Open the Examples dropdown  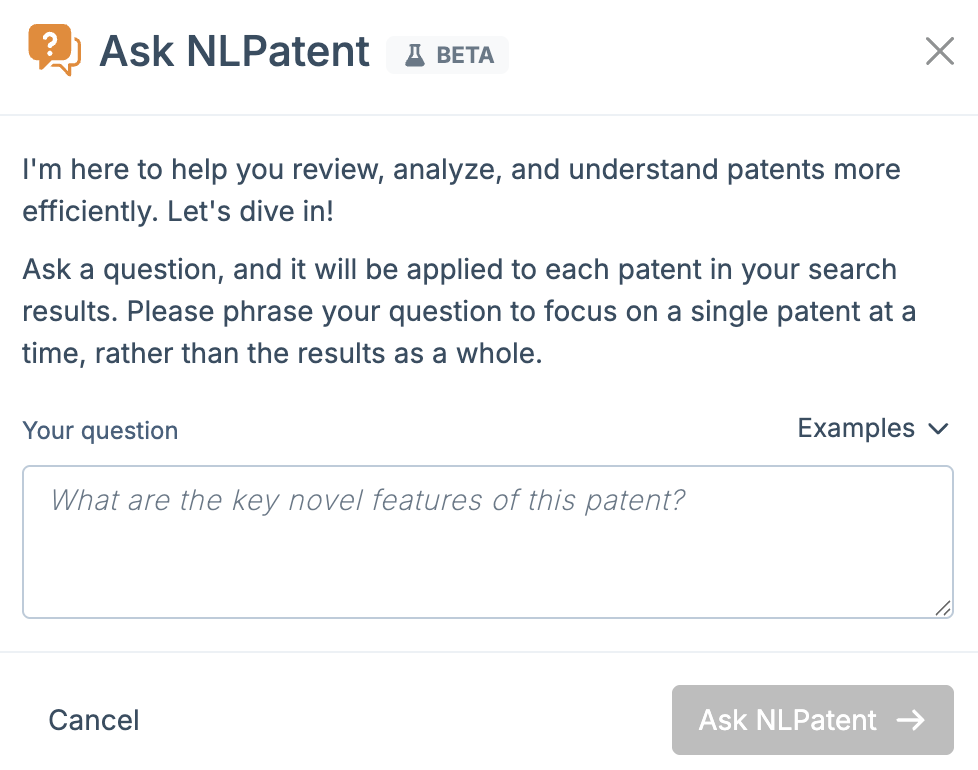click(x=872, y=429)
